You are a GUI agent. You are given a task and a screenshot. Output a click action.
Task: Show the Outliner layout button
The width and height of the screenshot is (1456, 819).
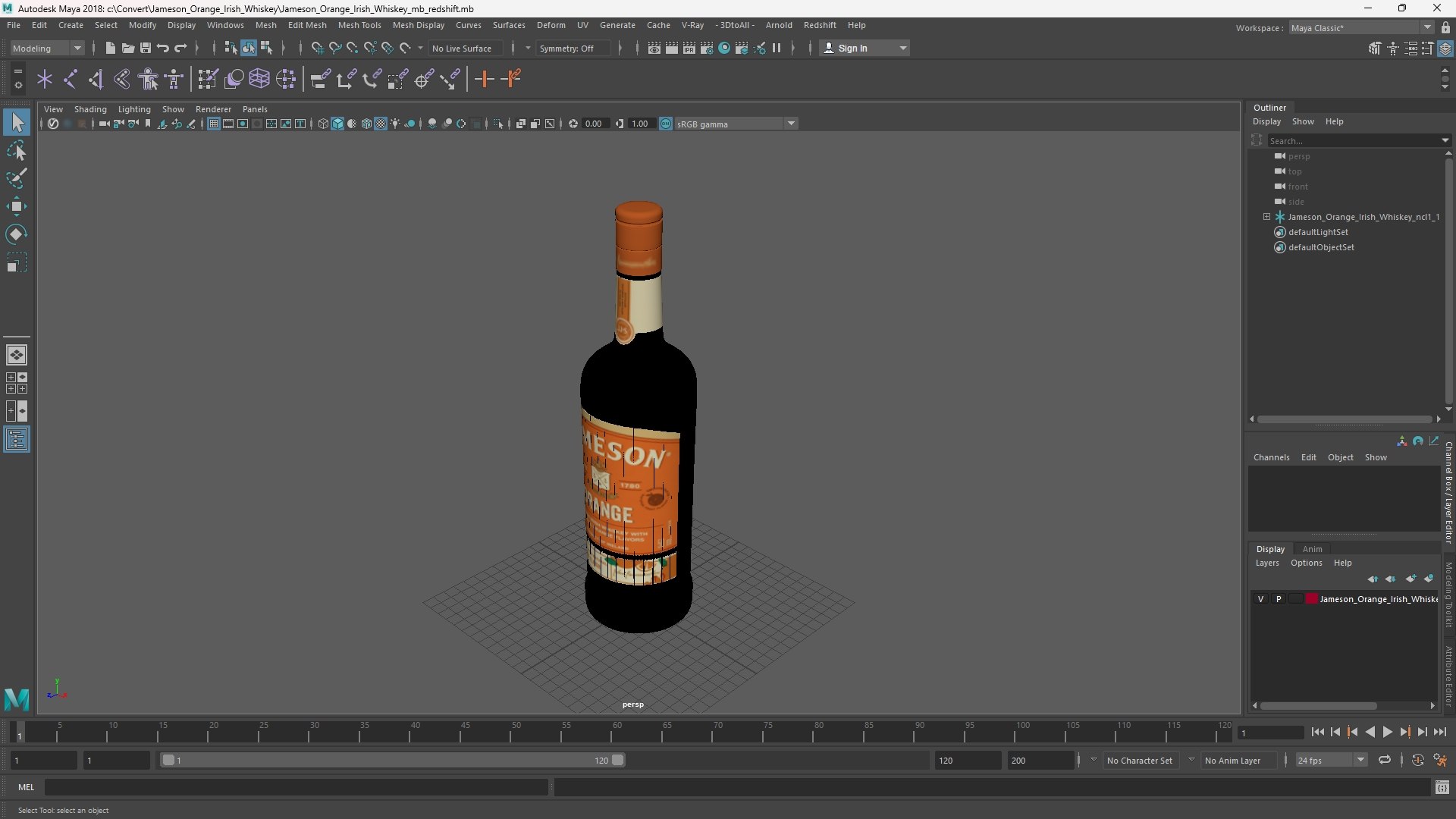[x=17, y=440]
